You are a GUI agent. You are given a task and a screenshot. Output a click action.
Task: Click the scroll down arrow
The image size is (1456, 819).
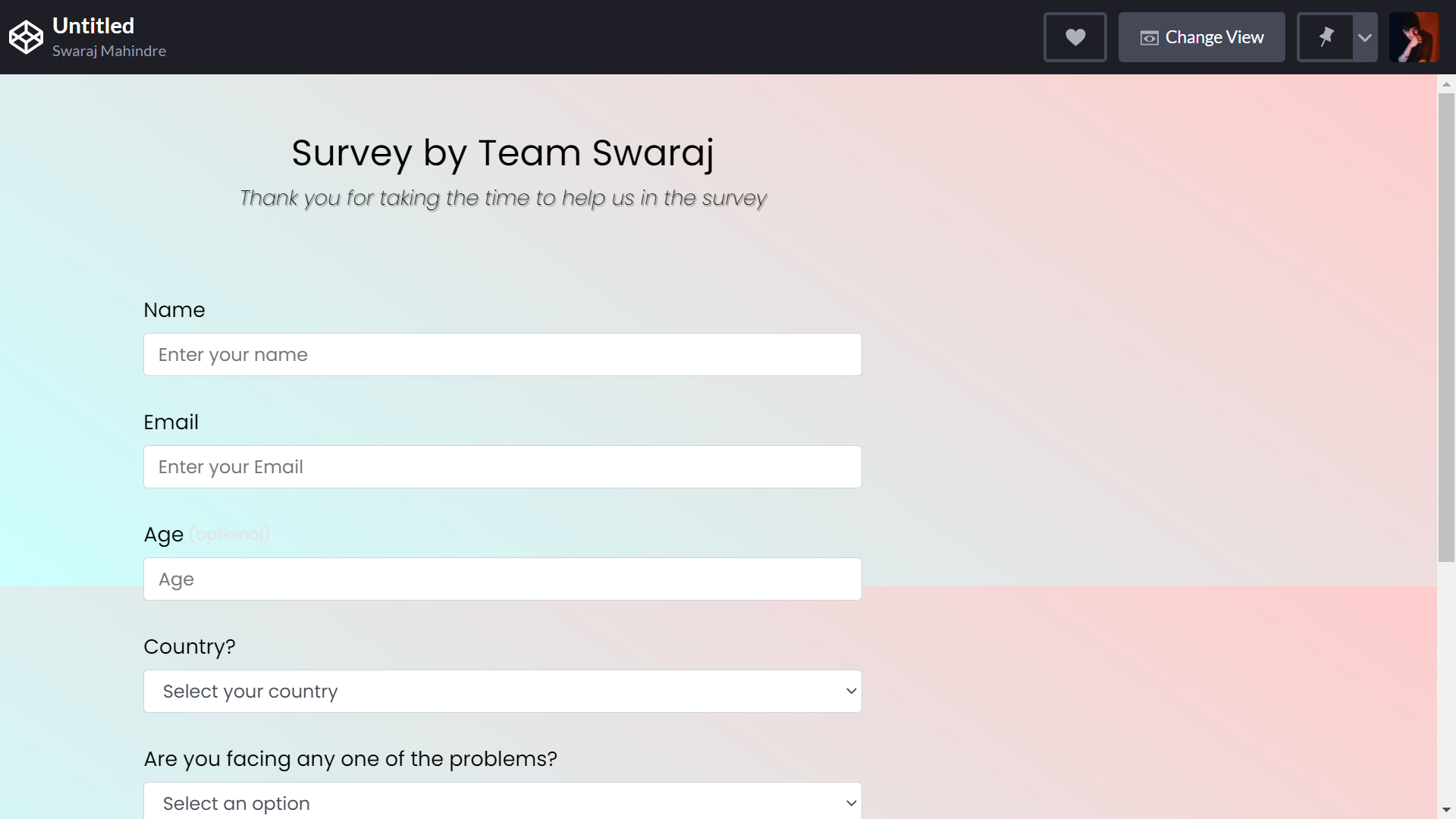tap(1446, 810)
